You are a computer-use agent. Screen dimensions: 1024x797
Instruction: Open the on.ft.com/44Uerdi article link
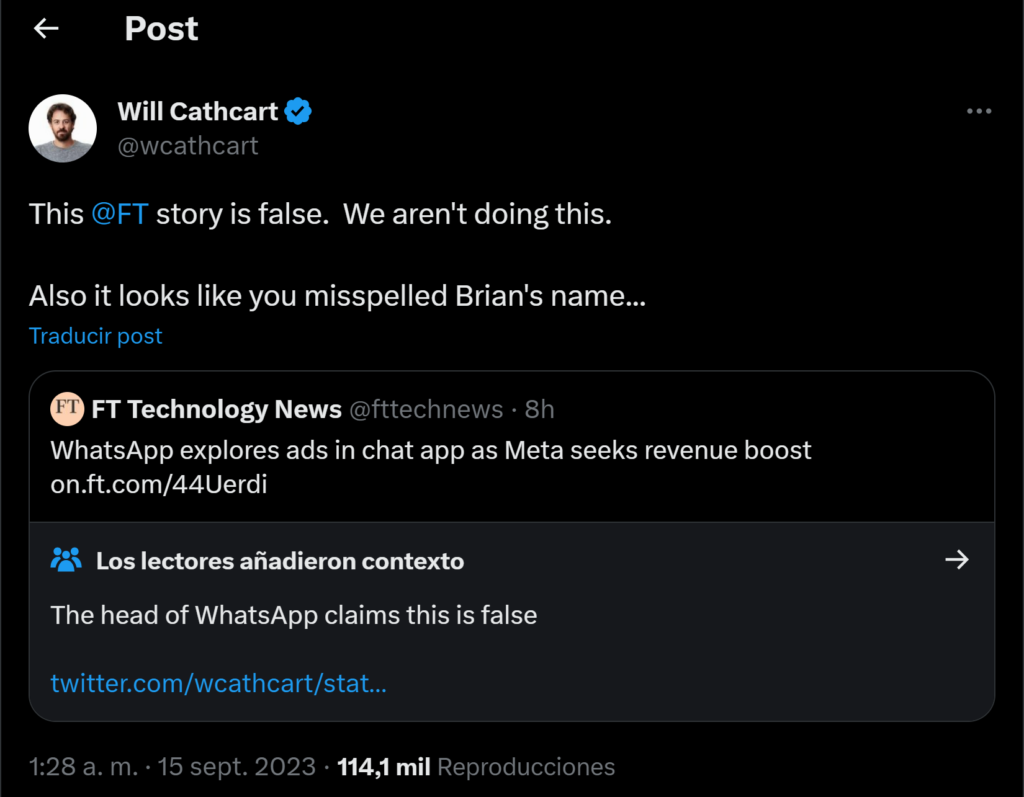click(159, 484)
